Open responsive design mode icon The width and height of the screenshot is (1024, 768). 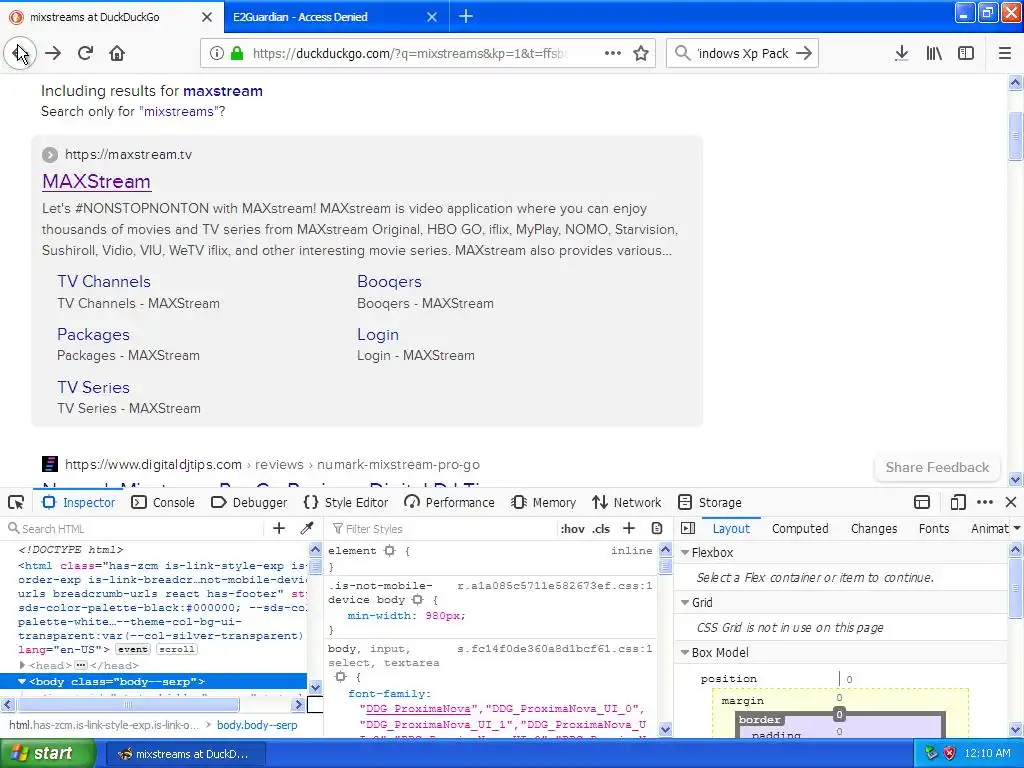coord(958,502)
